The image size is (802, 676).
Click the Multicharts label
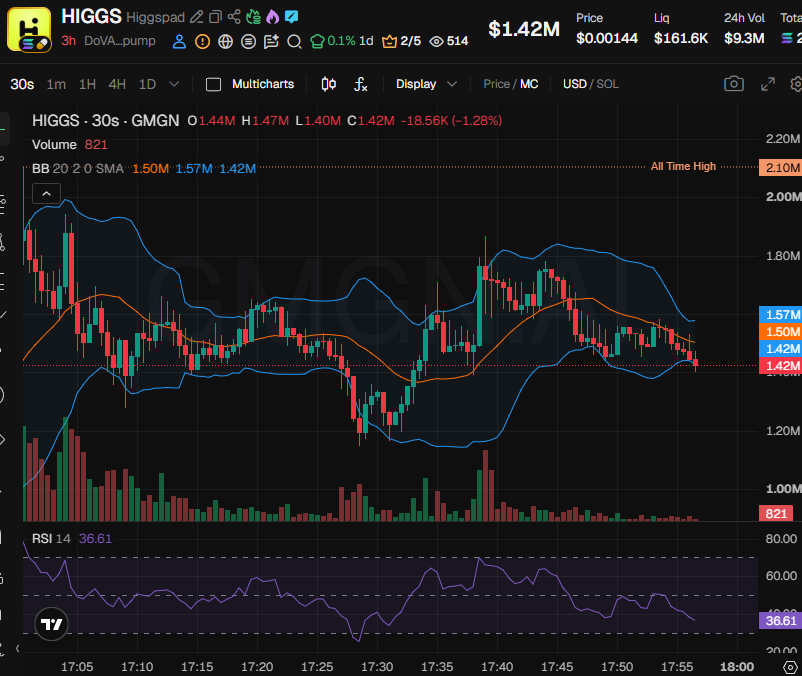point(263,84)
